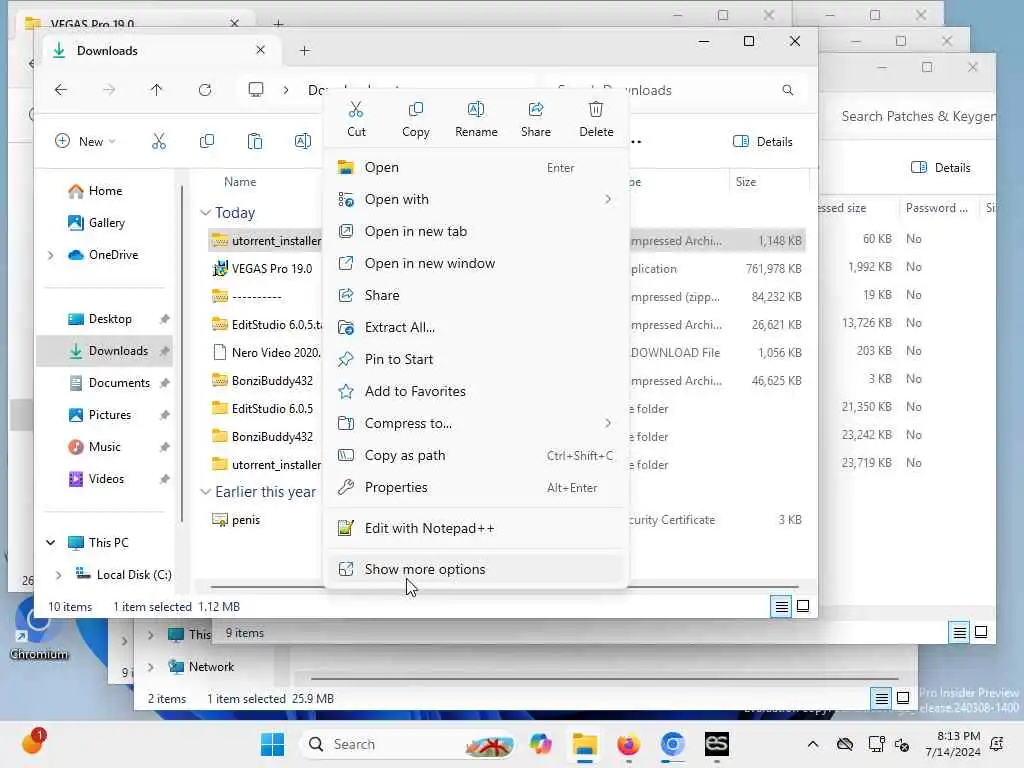Open Properties from context menu

point(476,487)
